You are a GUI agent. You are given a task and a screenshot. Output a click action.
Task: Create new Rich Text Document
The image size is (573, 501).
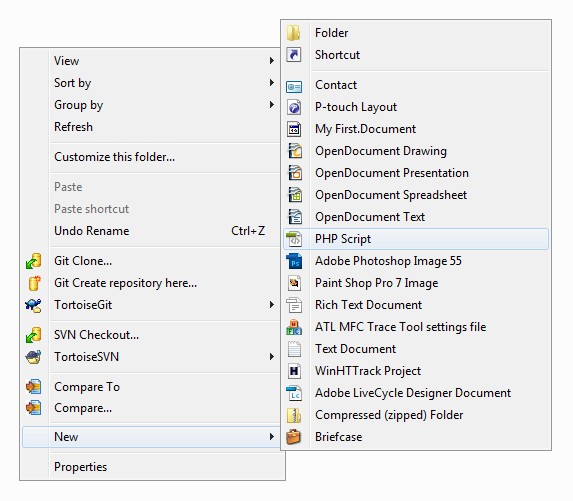416,305
